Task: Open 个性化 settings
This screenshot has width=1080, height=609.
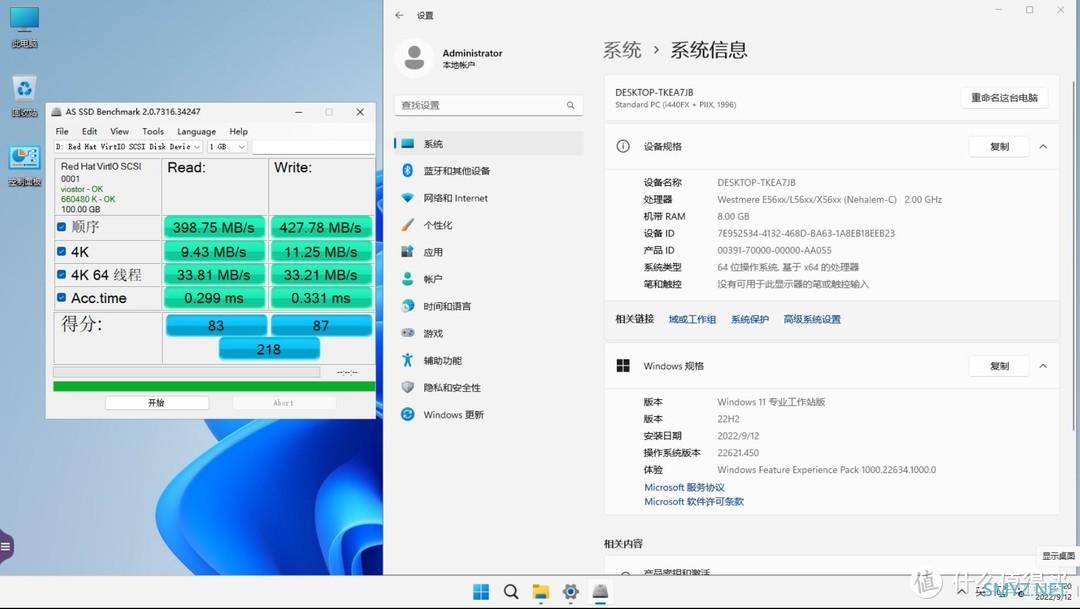Action: (x=489, y=225)
